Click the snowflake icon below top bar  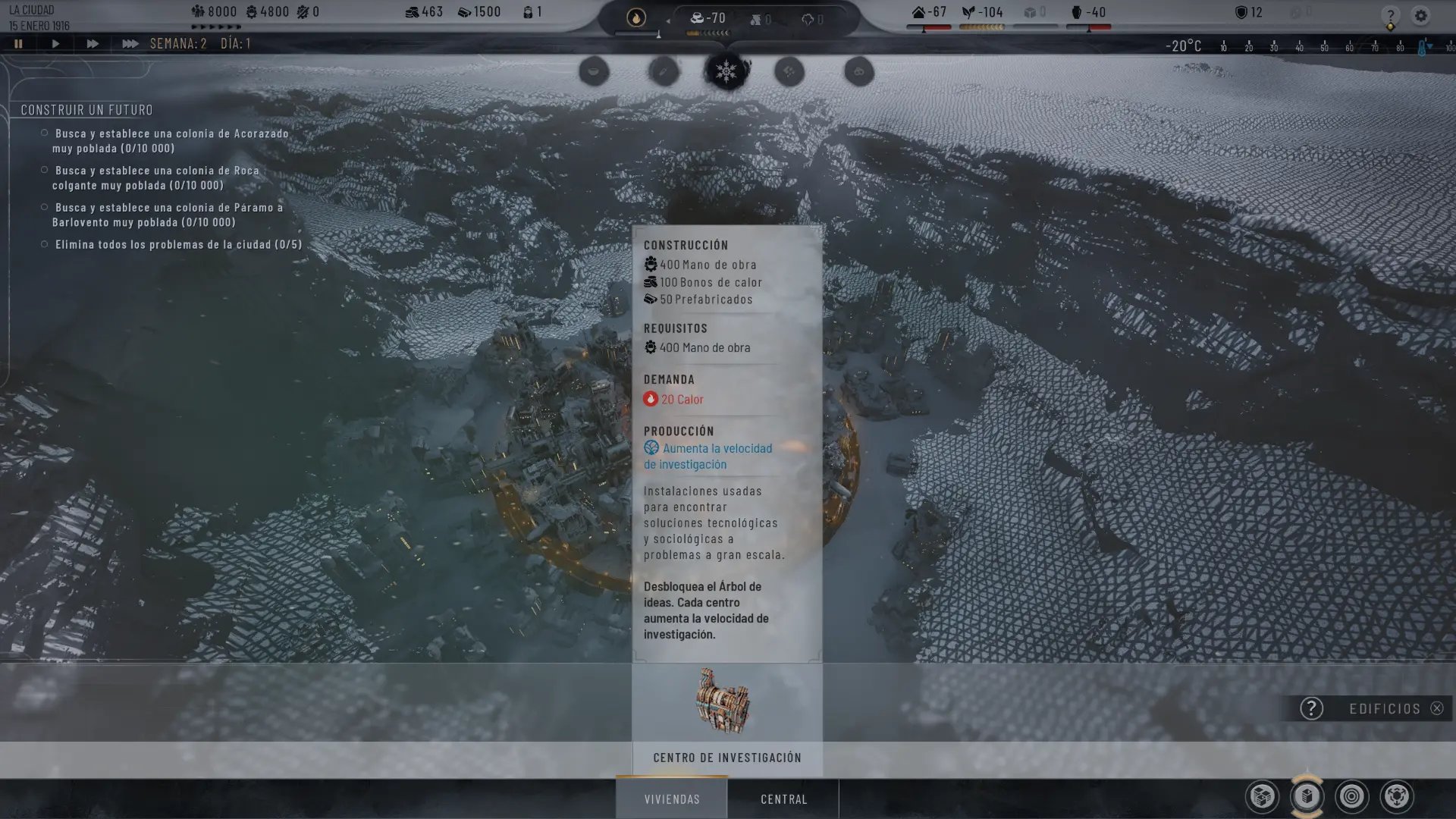pos(726,71)
